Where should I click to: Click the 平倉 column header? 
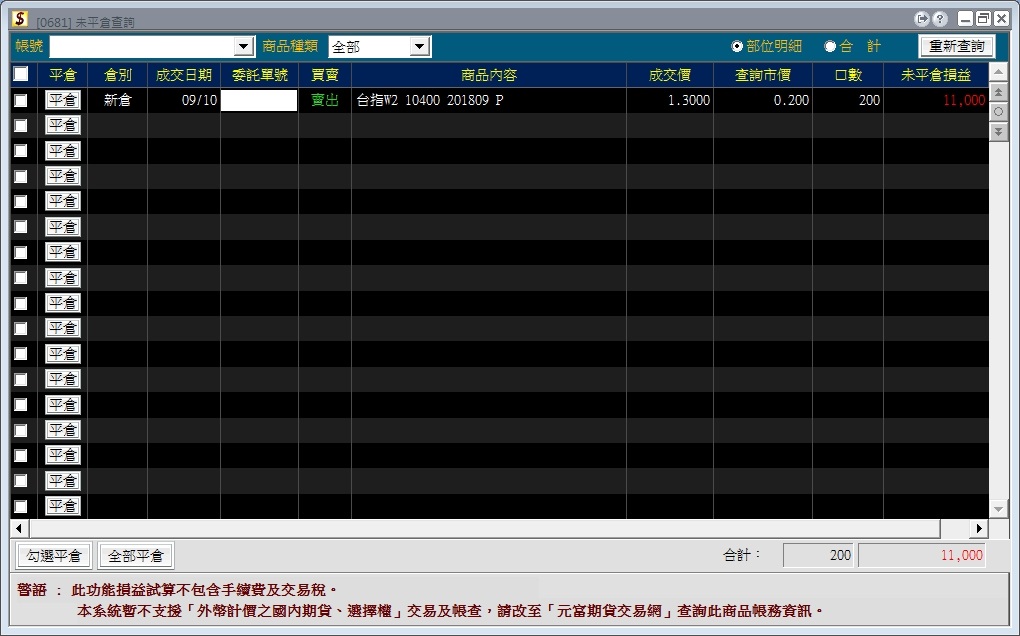click(62, 75)
